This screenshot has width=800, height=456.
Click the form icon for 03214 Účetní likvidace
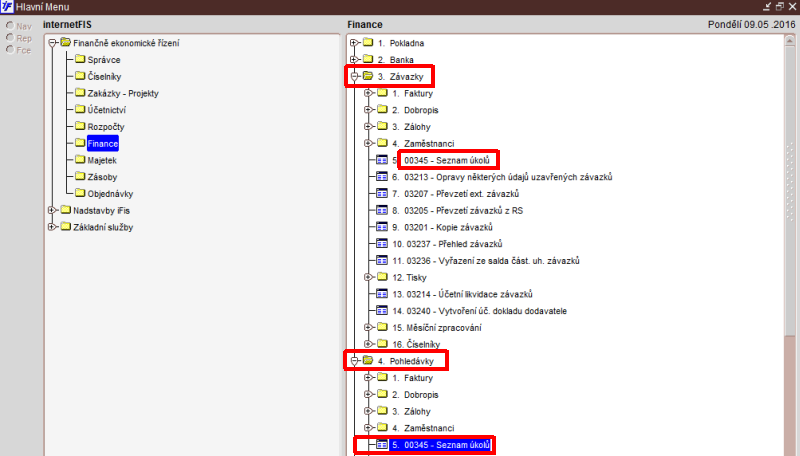(x=382, y=294)
